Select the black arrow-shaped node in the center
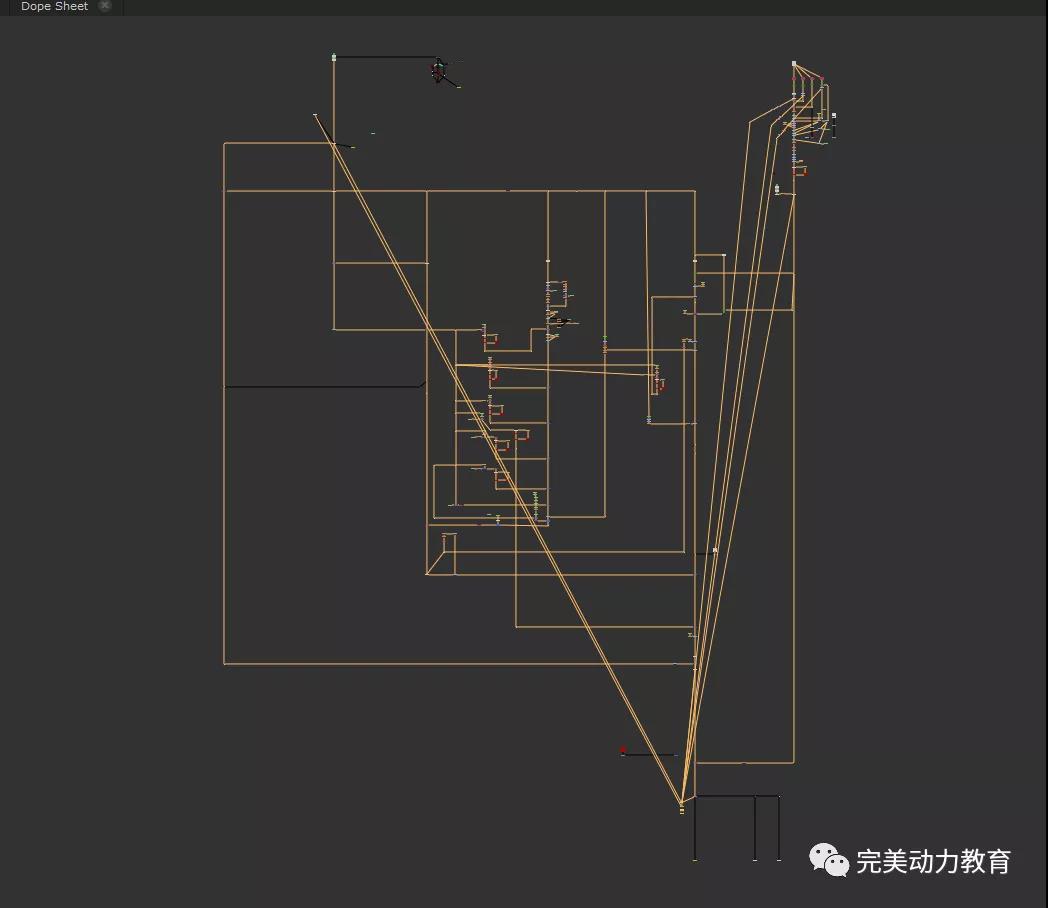Image resolution: width=1048 pixels, height=908 pixels. pyautogui.click(x=564, y=322)
